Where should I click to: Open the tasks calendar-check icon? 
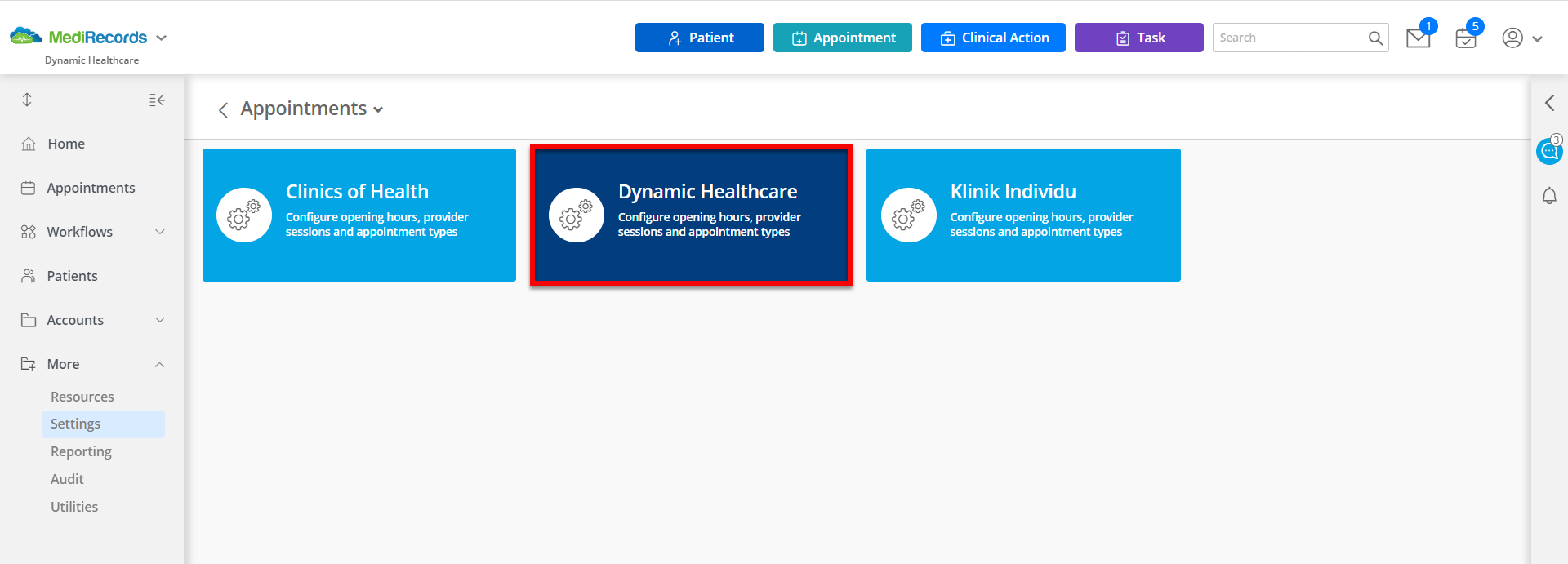pos(1466,38)
